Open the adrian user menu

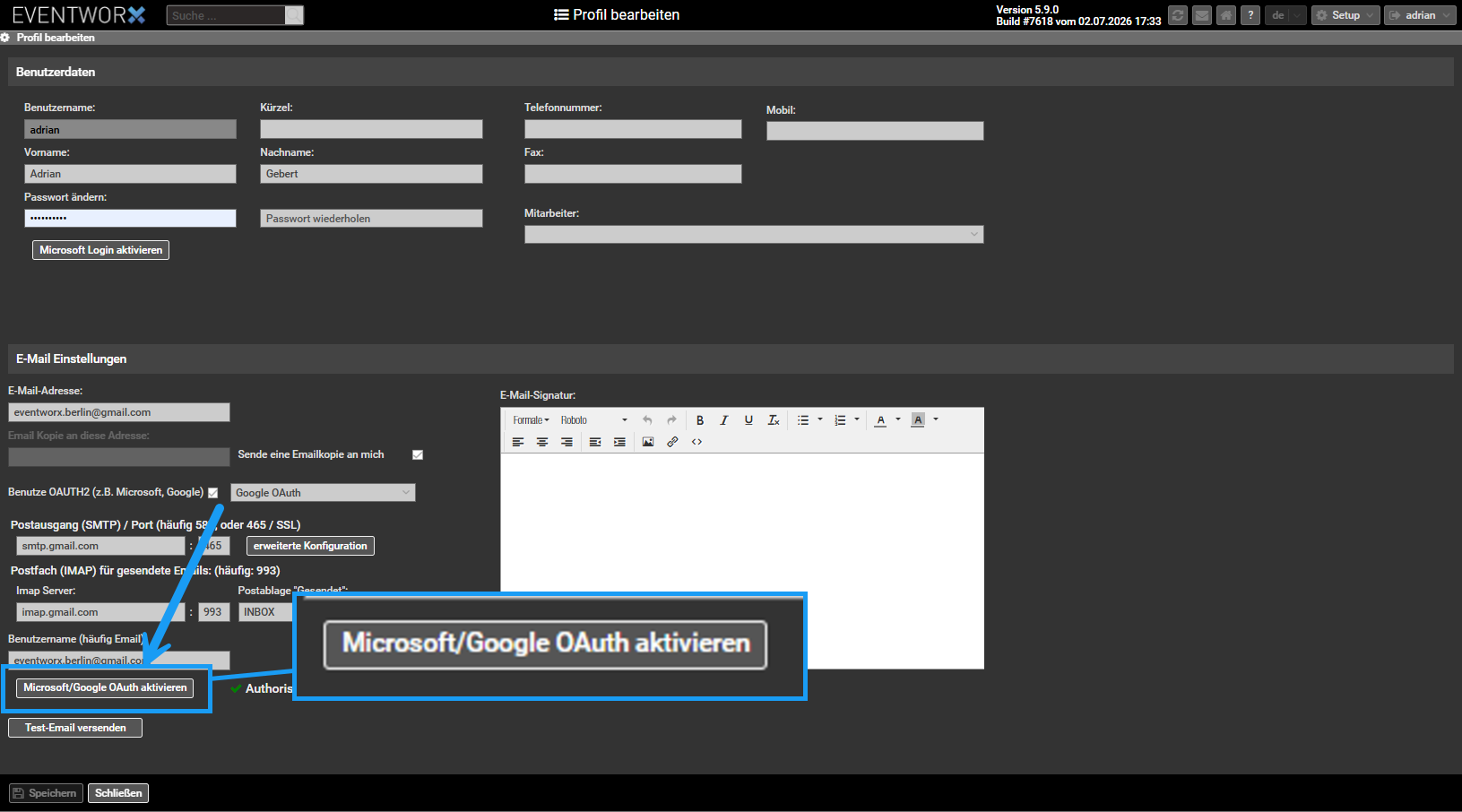[x=1420, y=15]
